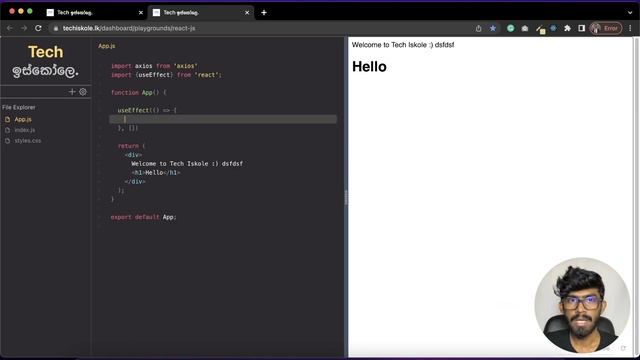This screenshot has width=640, height=360.
Task: Add a new file with the plus icon
Action: tap(72, 92)
